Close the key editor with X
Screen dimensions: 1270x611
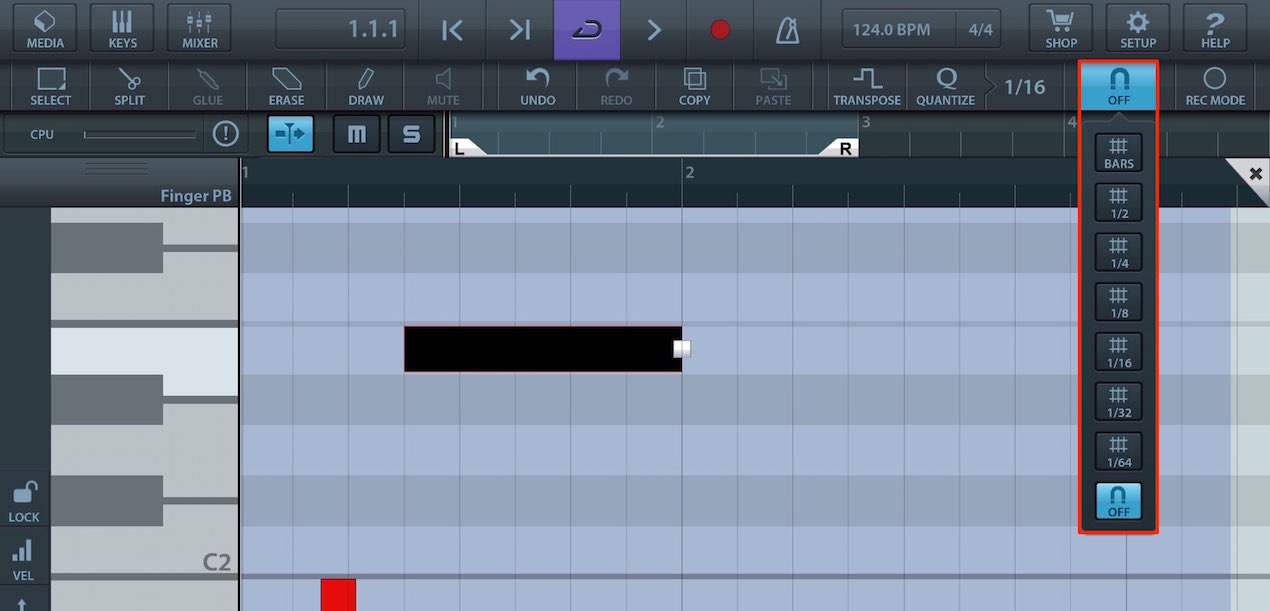pyautogui.click(x=1255, y=174)
